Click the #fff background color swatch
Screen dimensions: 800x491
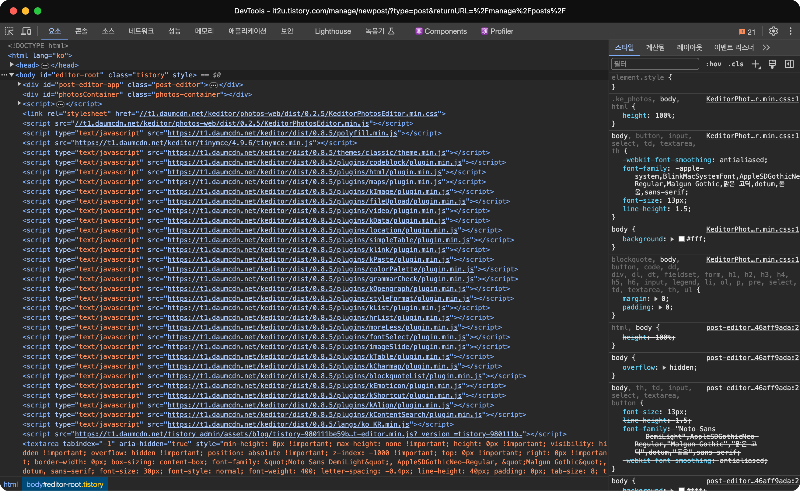(x=682, y=239)
